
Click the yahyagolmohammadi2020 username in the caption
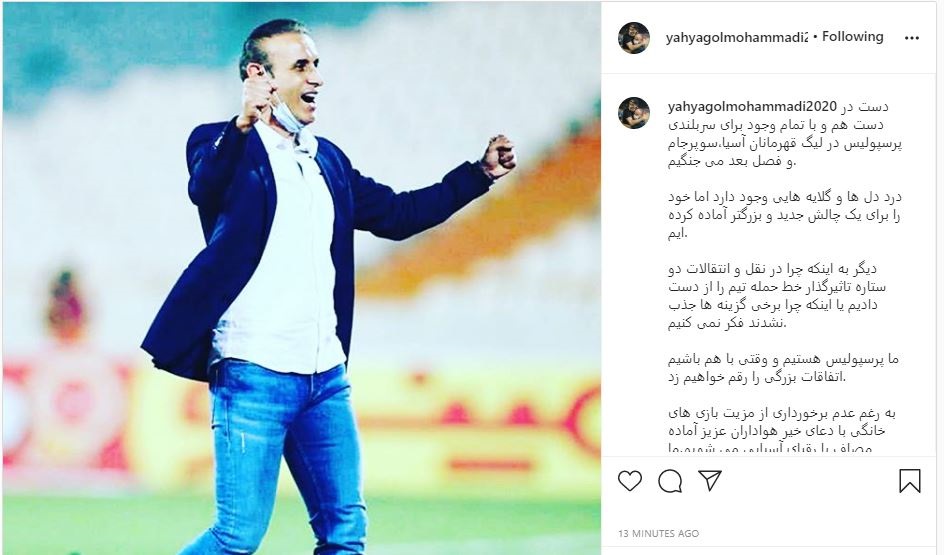tap(752, 107)
